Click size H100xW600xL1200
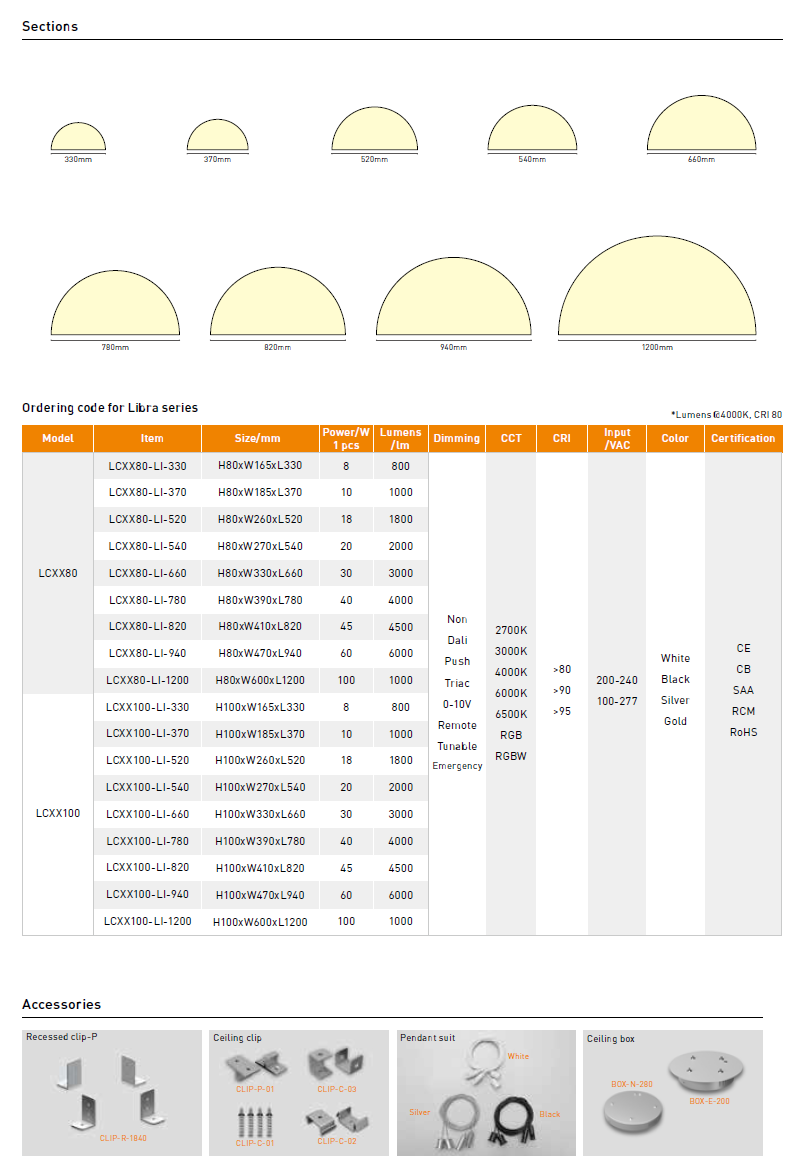Image resolution: width=800 pixels, height=1163 pixels. click(260, 922)
